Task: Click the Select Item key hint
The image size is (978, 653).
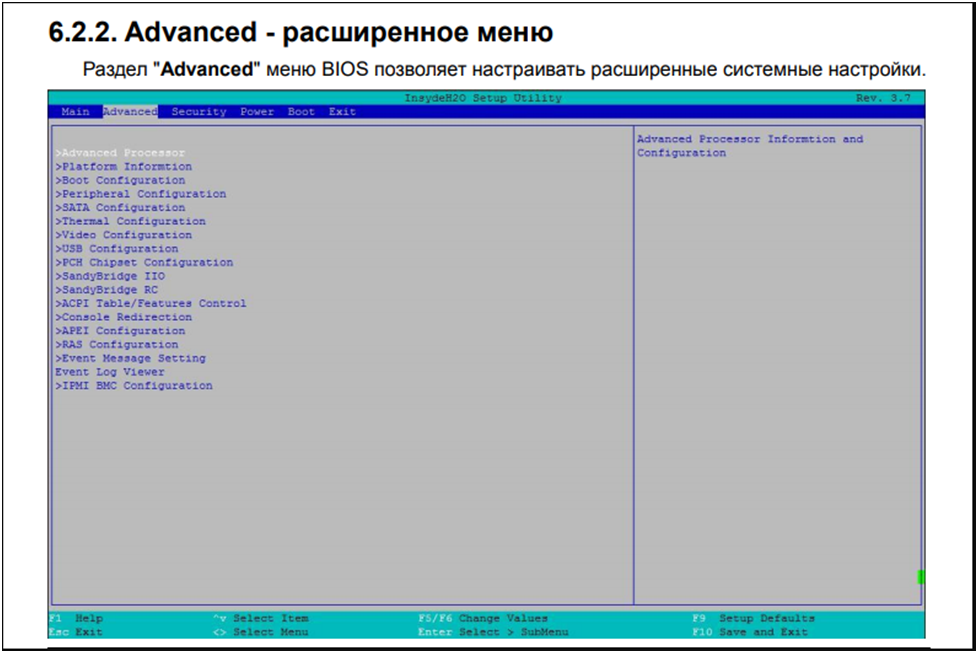Action: click(x=261, y=619)
